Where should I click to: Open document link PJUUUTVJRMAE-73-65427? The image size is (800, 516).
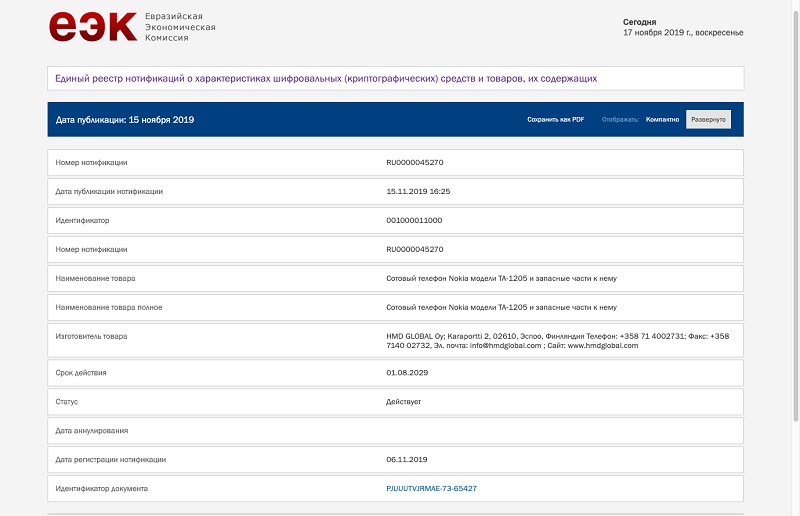click(x=431, y=488)
